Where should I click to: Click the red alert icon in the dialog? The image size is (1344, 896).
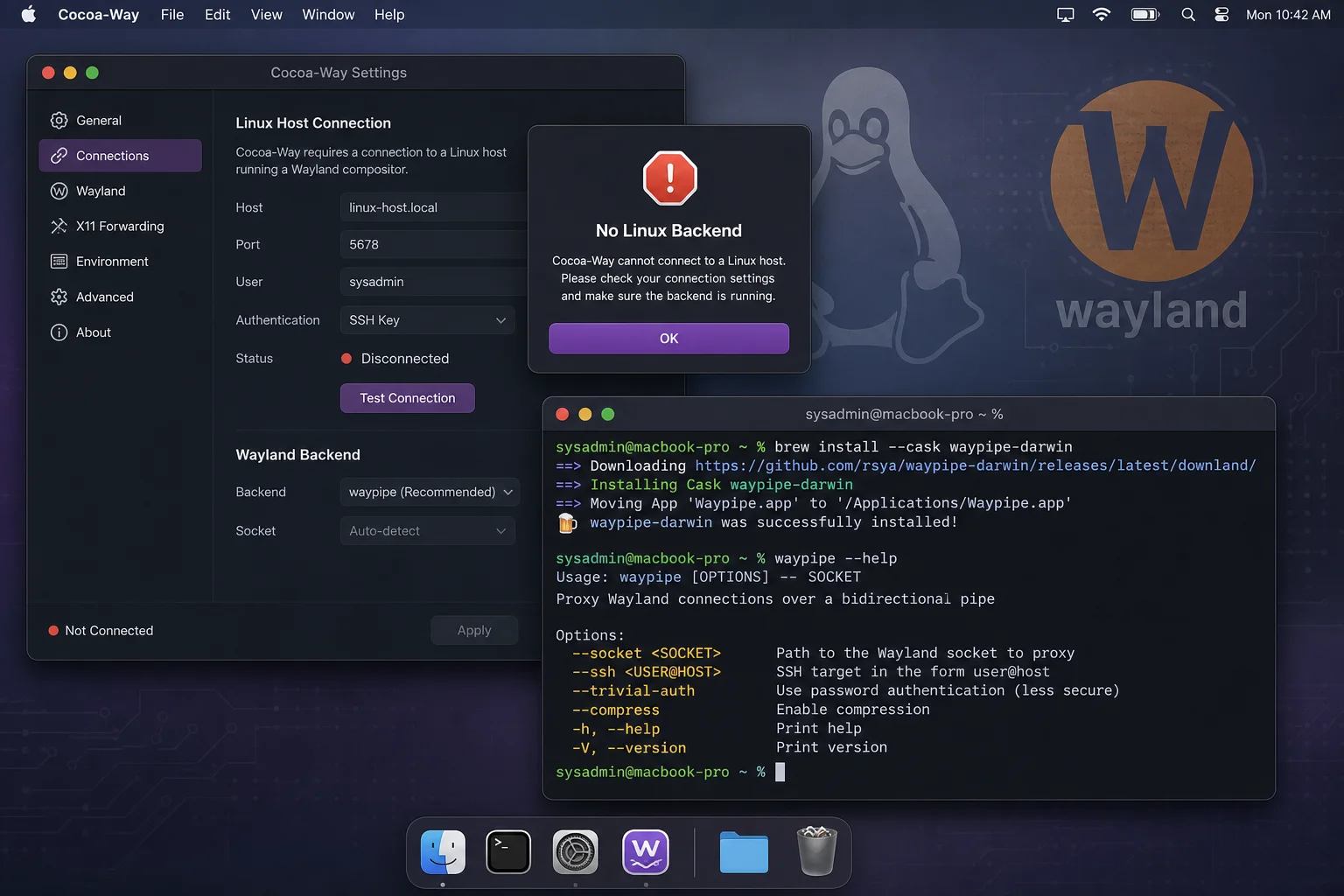coord(669,178)
